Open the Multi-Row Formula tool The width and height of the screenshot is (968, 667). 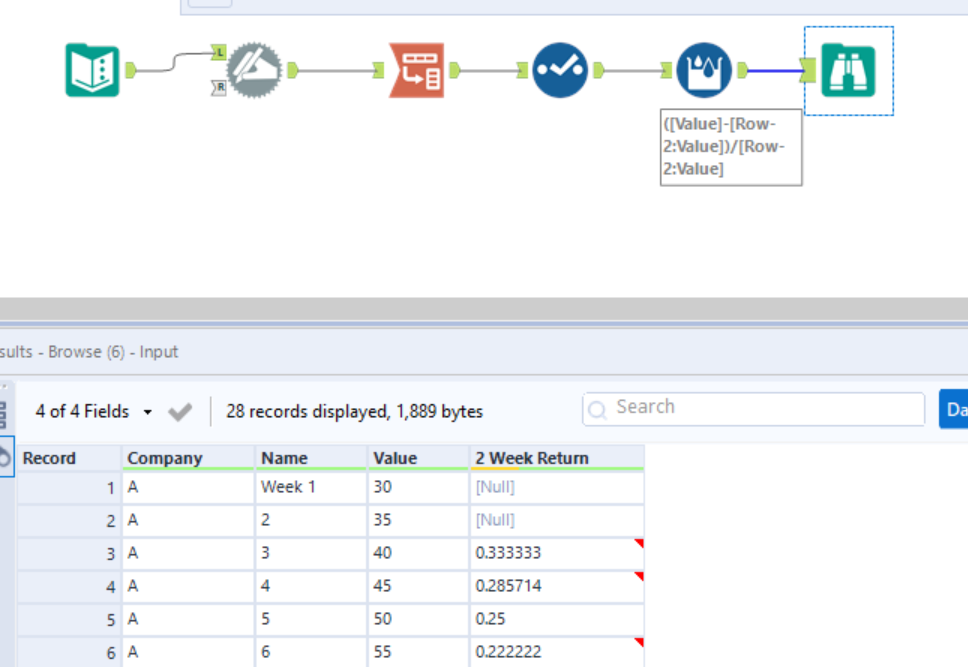[x=705, y=70]
